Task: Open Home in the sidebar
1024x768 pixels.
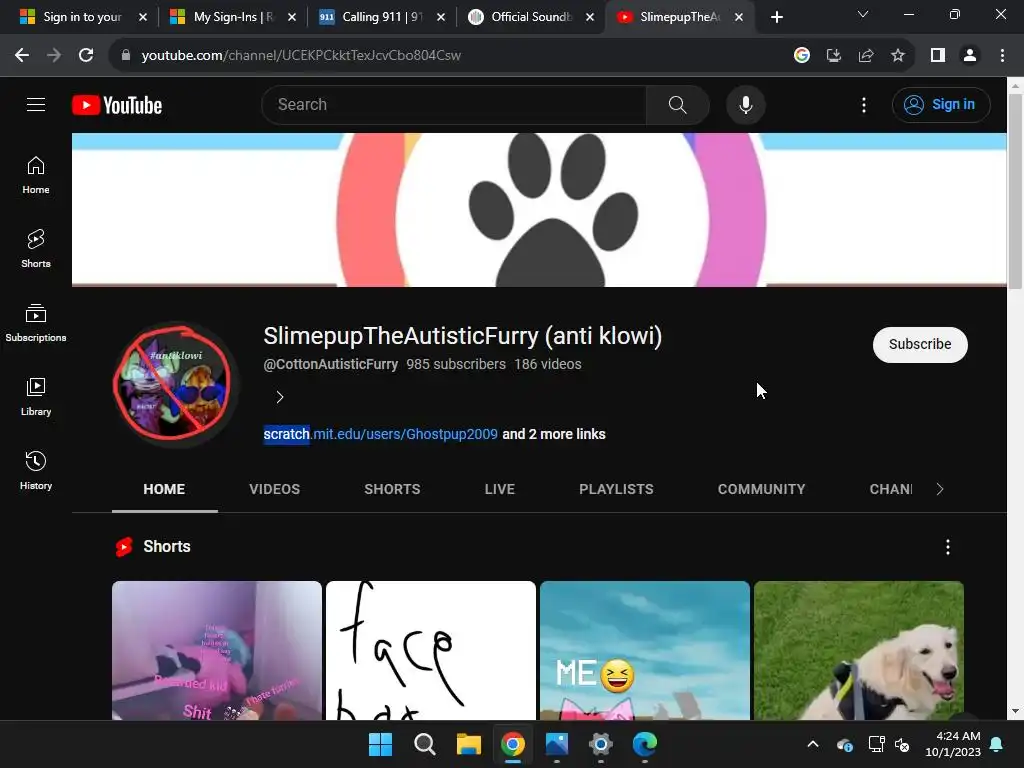Action: click(36, 175)
